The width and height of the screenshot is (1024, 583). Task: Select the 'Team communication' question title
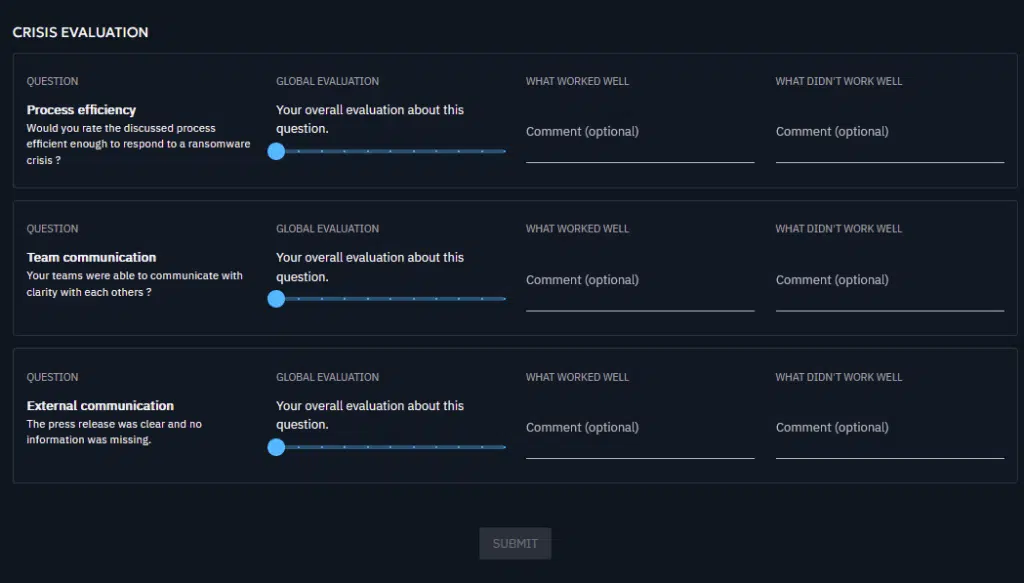pyautogui.click(x=91, y=258)
